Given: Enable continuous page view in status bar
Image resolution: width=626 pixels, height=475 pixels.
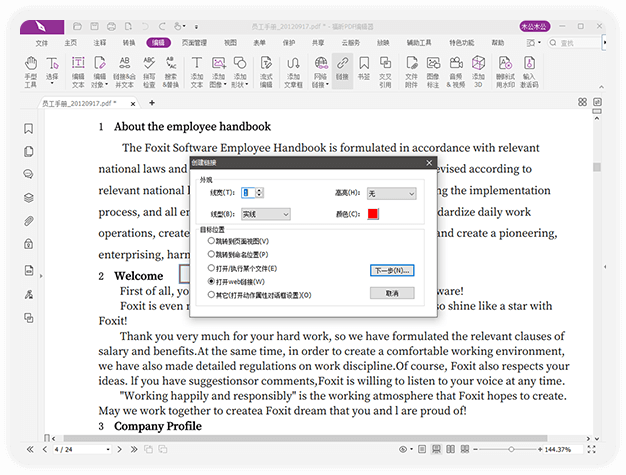Looking at the screenshot, I should point(436,449).
